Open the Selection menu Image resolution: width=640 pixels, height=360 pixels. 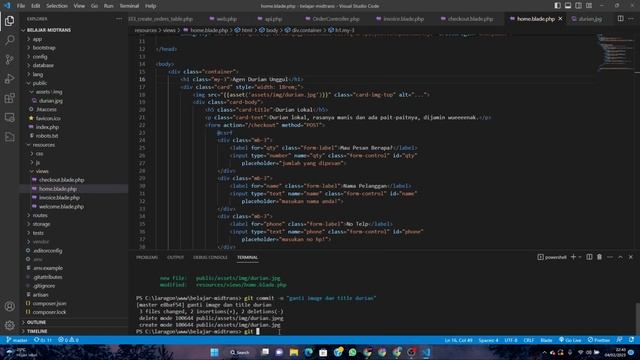click(x=57, y=6)
